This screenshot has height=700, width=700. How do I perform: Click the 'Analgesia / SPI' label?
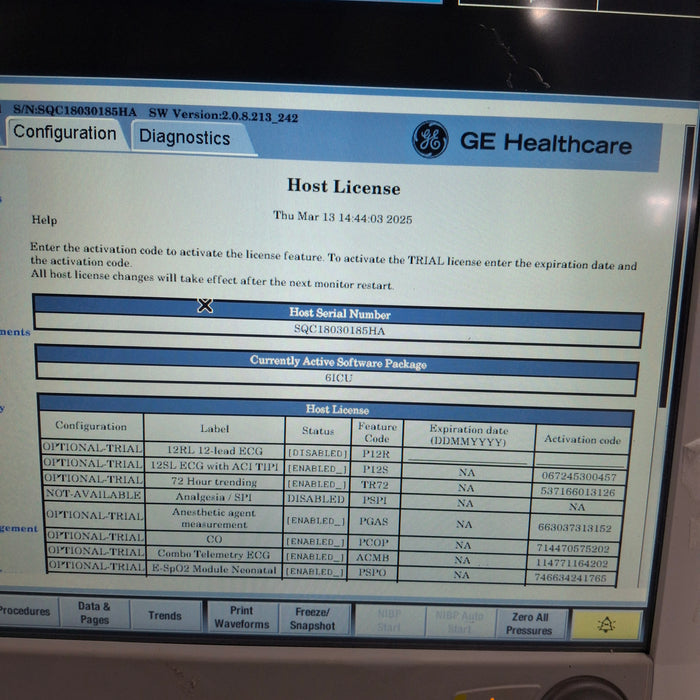point(214,497)
